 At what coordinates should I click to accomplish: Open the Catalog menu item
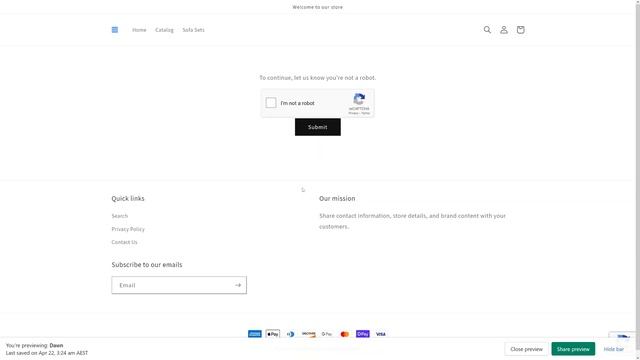coord(164,30)
